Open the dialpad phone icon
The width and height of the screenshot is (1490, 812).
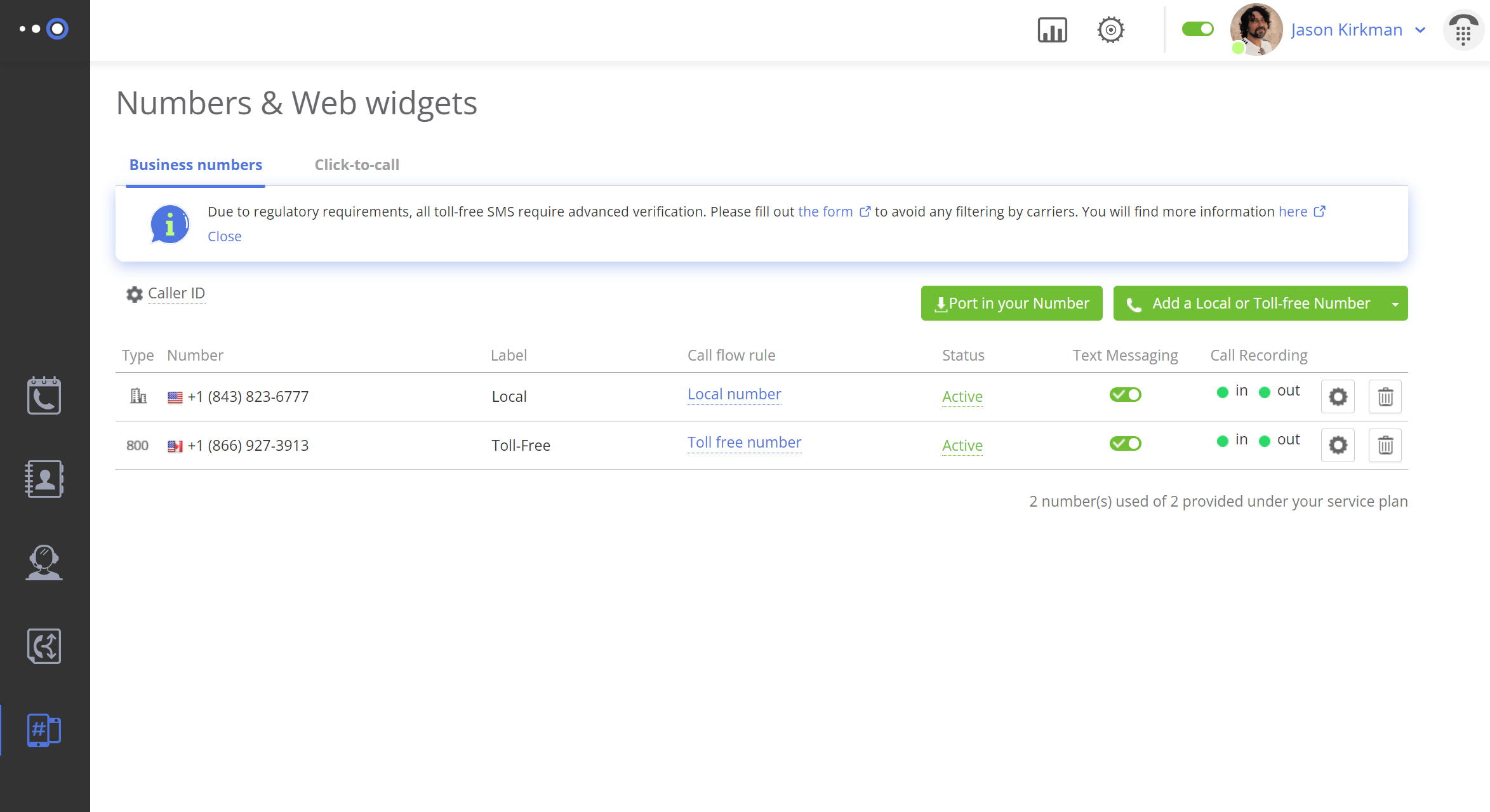point(1463,30)
